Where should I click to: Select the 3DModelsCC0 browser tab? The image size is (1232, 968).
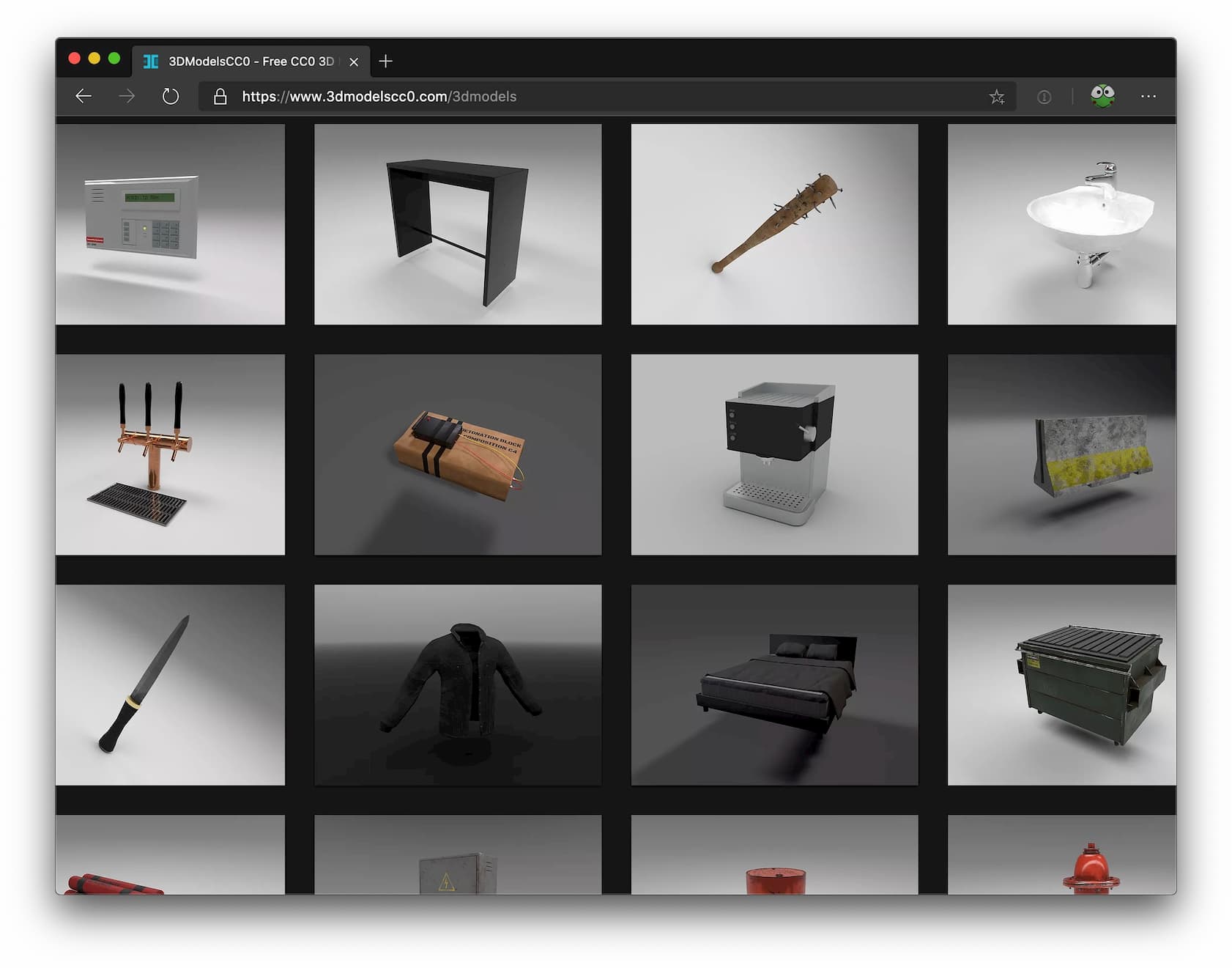pyautogui.click(x=251, y=61)
